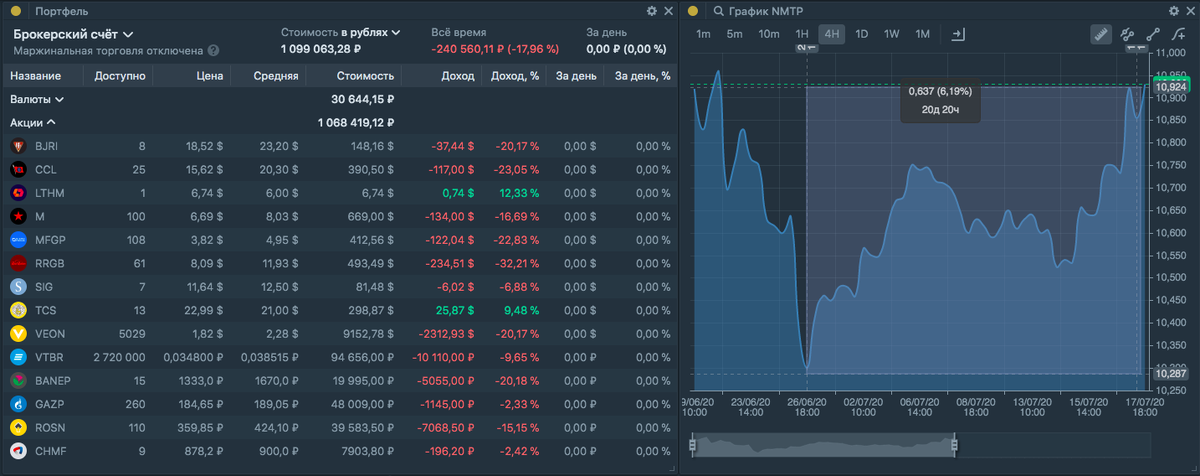Click the VTBR ticker logo
This screenshot has width=1200, height=476.
point(18,357)
